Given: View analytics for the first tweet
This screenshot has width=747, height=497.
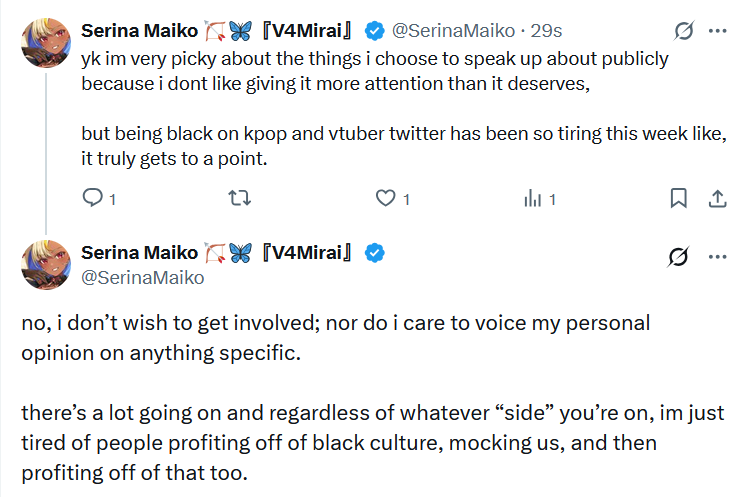Looking at the screenshot, I should pos(532,198).
